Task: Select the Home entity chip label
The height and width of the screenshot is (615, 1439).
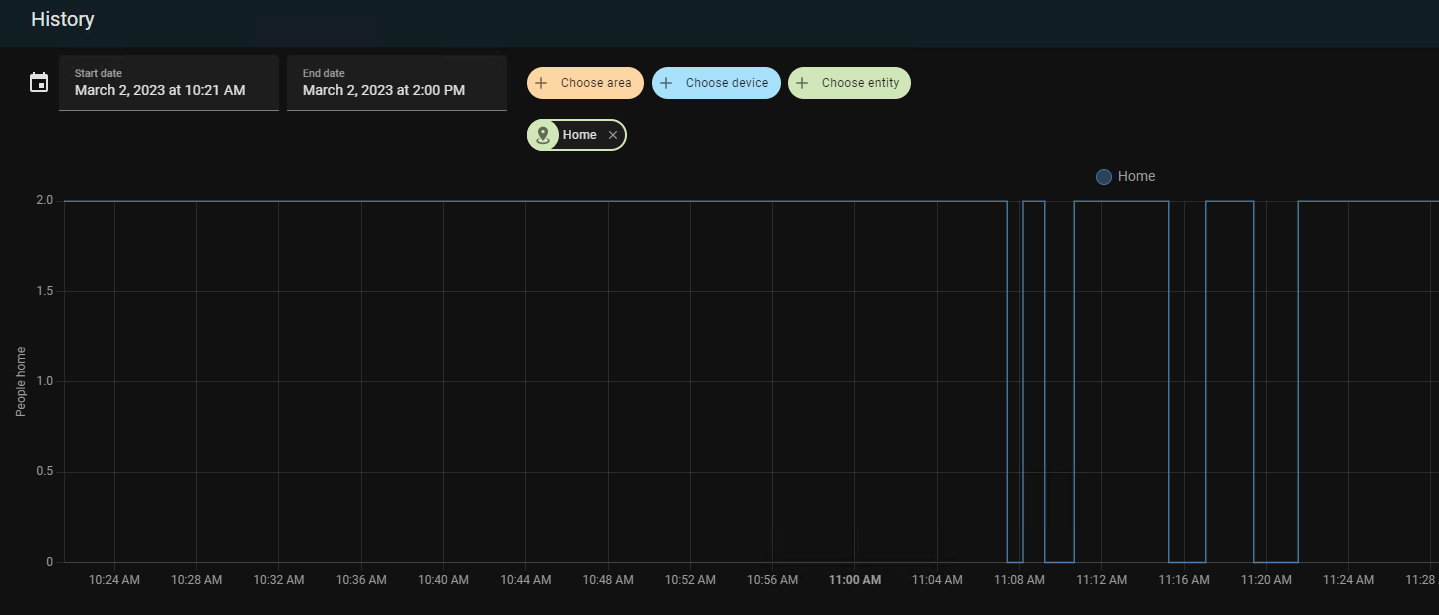Action: (579, 135)
